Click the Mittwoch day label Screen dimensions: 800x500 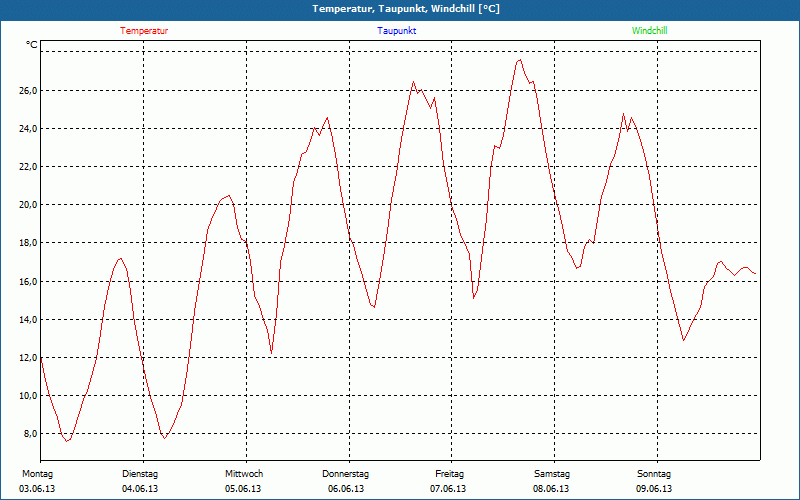pyautogui.click(x=244, y=474)
